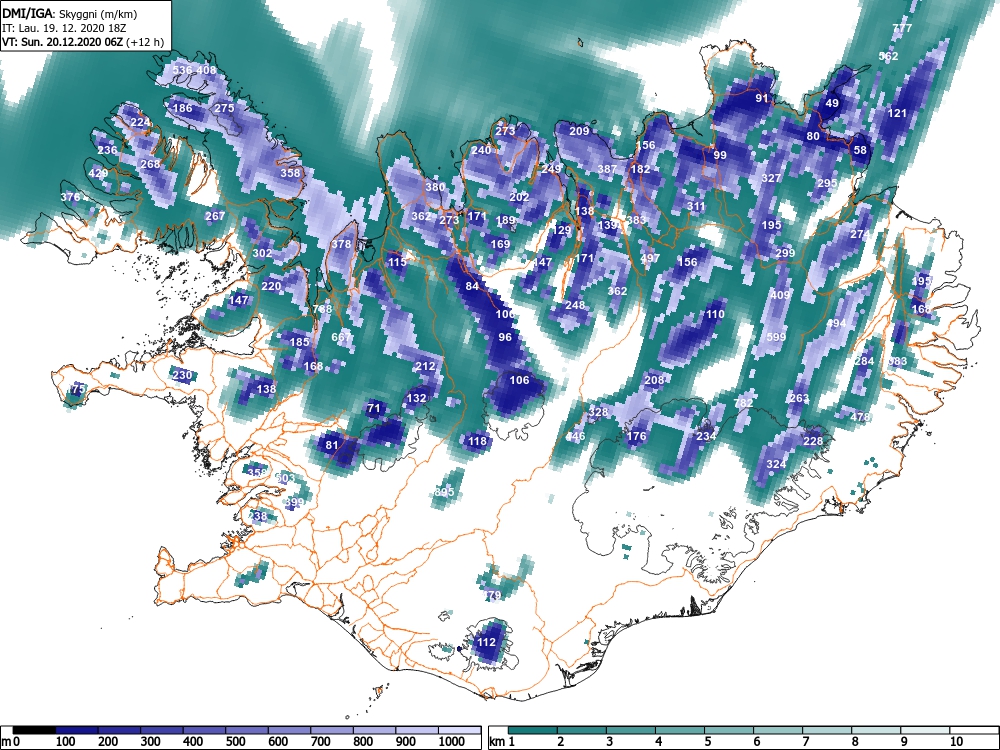This screenshot has height=750, width=1000.
Task: Click the visibility value 118 on the map
Action: tap(477, 441)
